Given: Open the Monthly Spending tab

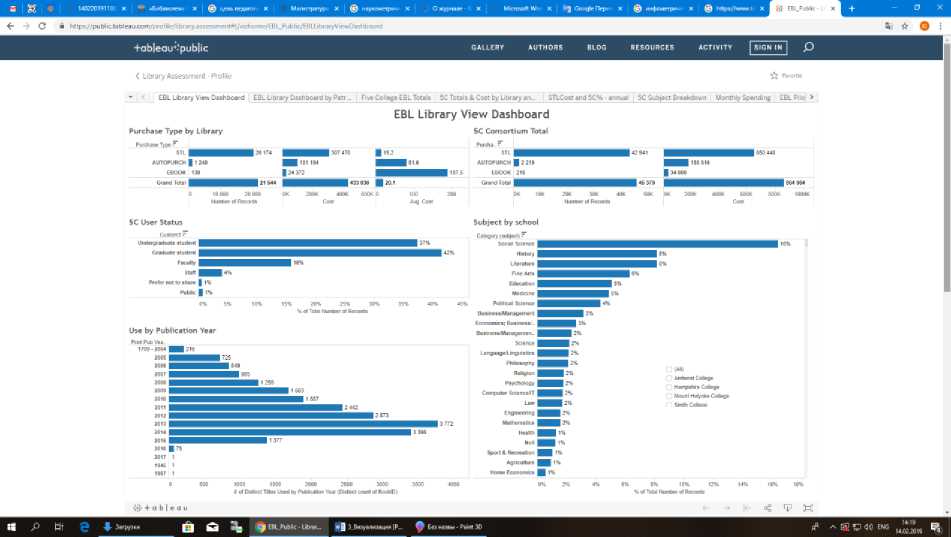Looking at the screenshot, I should point(742,98).
